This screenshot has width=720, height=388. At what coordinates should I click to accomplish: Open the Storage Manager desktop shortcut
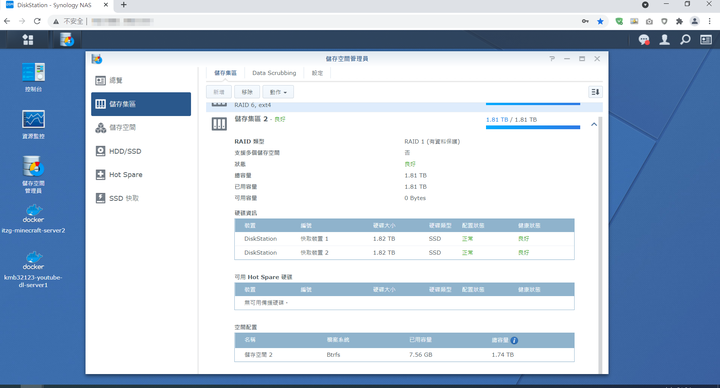click(34, 174)
